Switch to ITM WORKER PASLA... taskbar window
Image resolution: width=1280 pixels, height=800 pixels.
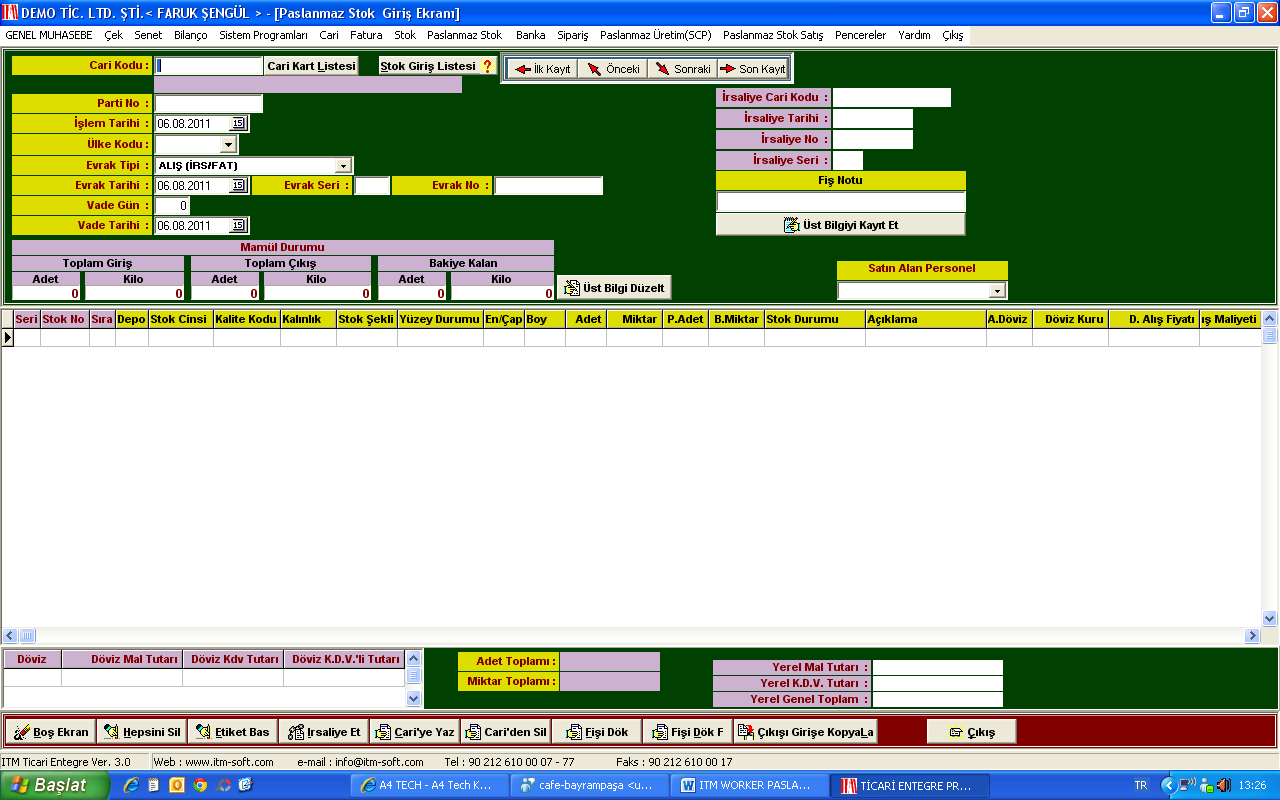752,786
